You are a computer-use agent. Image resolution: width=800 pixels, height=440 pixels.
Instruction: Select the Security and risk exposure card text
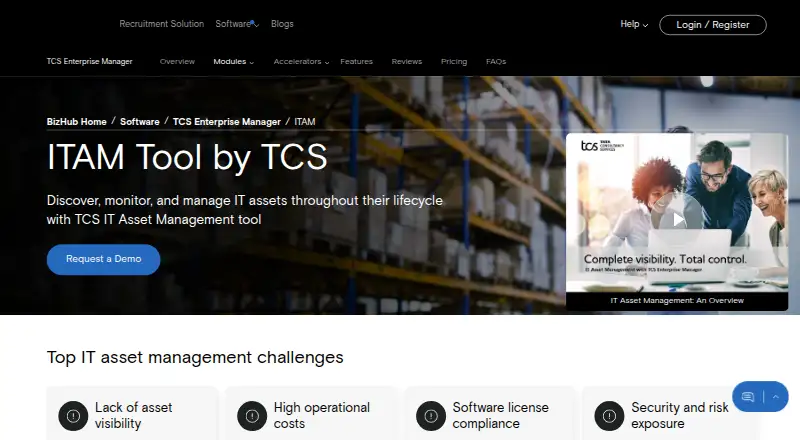click(680, 415)
